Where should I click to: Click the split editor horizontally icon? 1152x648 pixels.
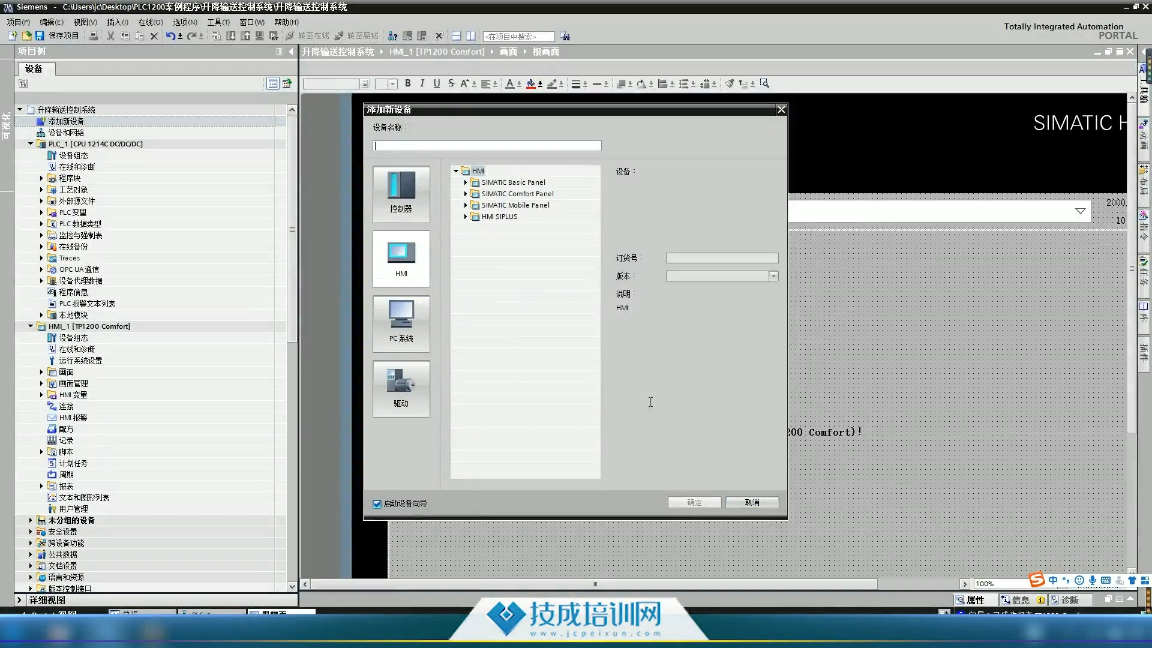coord(456,36)
